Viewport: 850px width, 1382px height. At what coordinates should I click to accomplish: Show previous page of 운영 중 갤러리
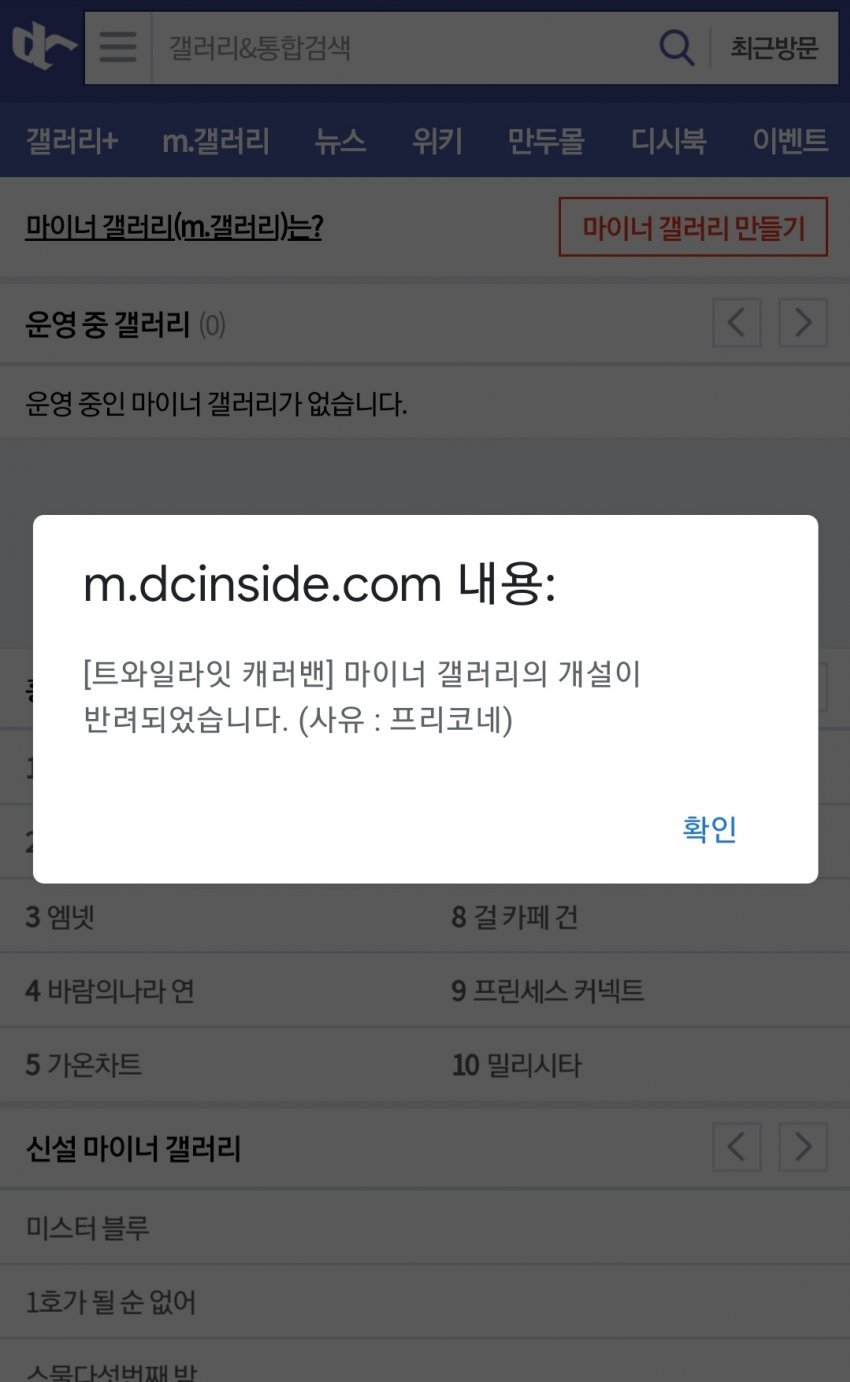pyautogui.click(x=737, y=323)
